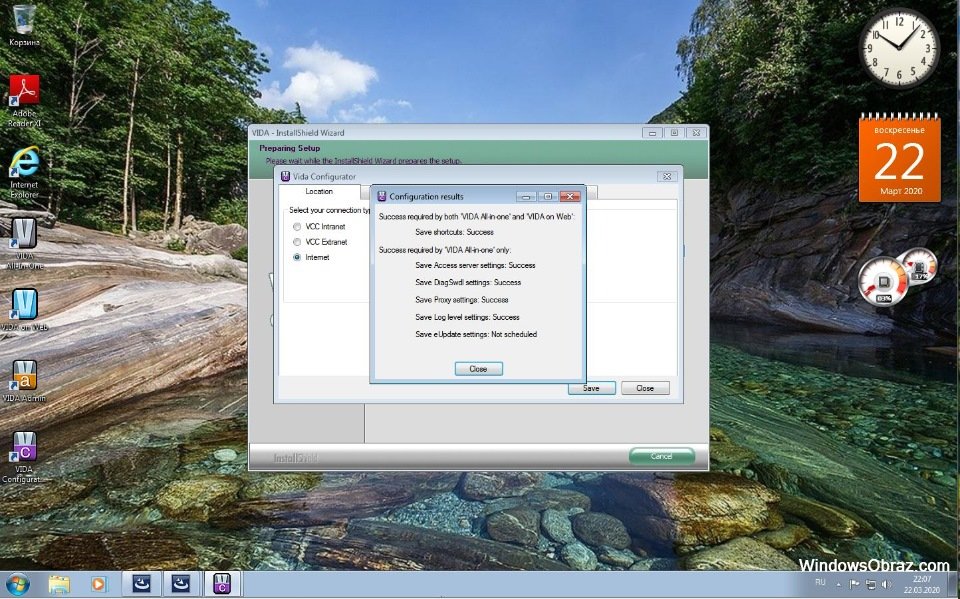This screenshot has width=960, height=599.
Task: Click 'Preparing Setup' heading in InstallShield
Action: click(290, 148)
